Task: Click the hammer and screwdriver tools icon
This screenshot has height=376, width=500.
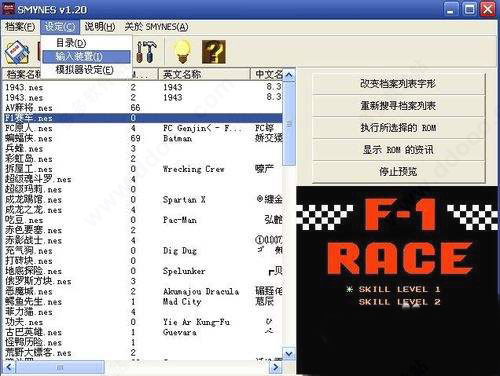Action: coord(147,52)
